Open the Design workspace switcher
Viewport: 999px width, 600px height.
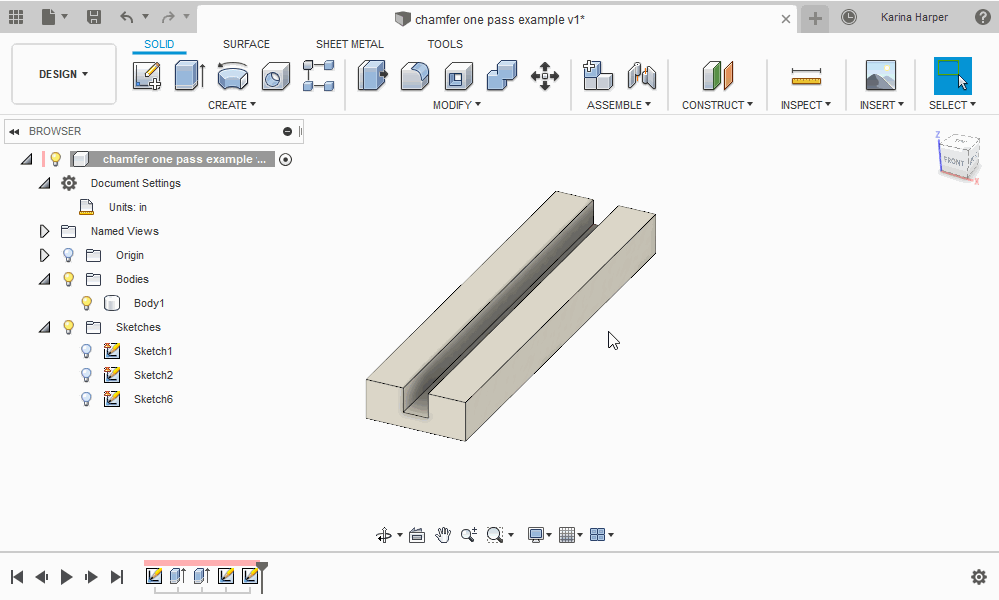(x=63, y=73)
